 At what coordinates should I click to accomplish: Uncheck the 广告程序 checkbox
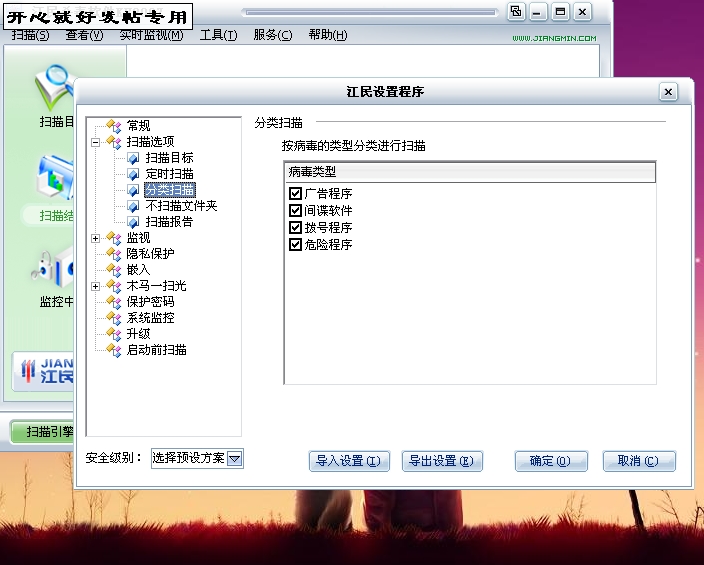click(x=295, y=194)
